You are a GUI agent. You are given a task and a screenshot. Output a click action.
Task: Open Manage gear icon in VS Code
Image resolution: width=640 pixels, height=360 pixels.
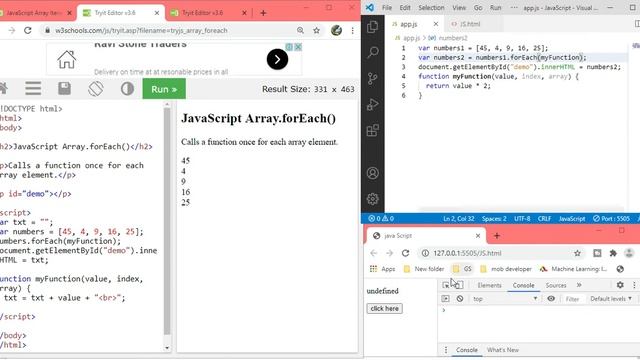373,199
